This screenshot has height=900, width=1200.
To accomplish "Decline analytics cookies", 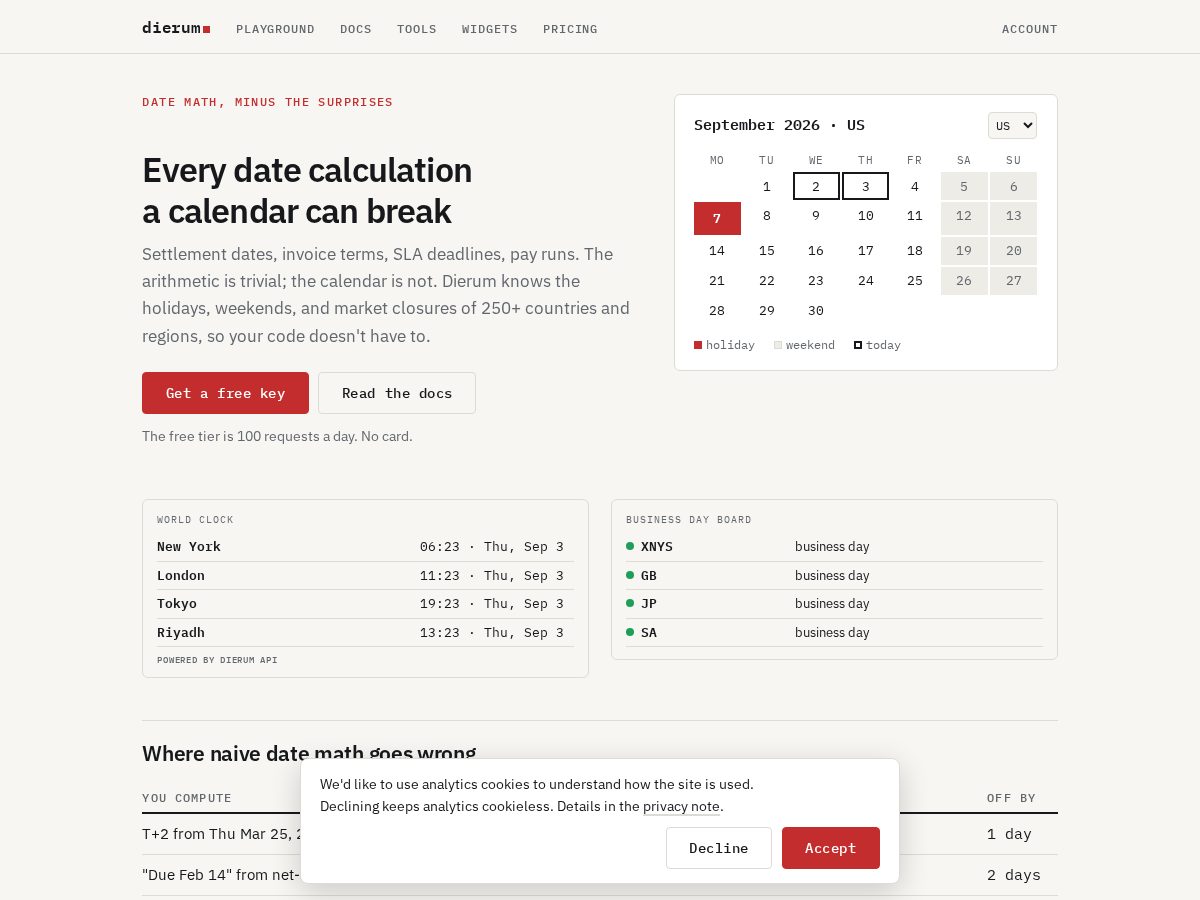I will (718, 848).
